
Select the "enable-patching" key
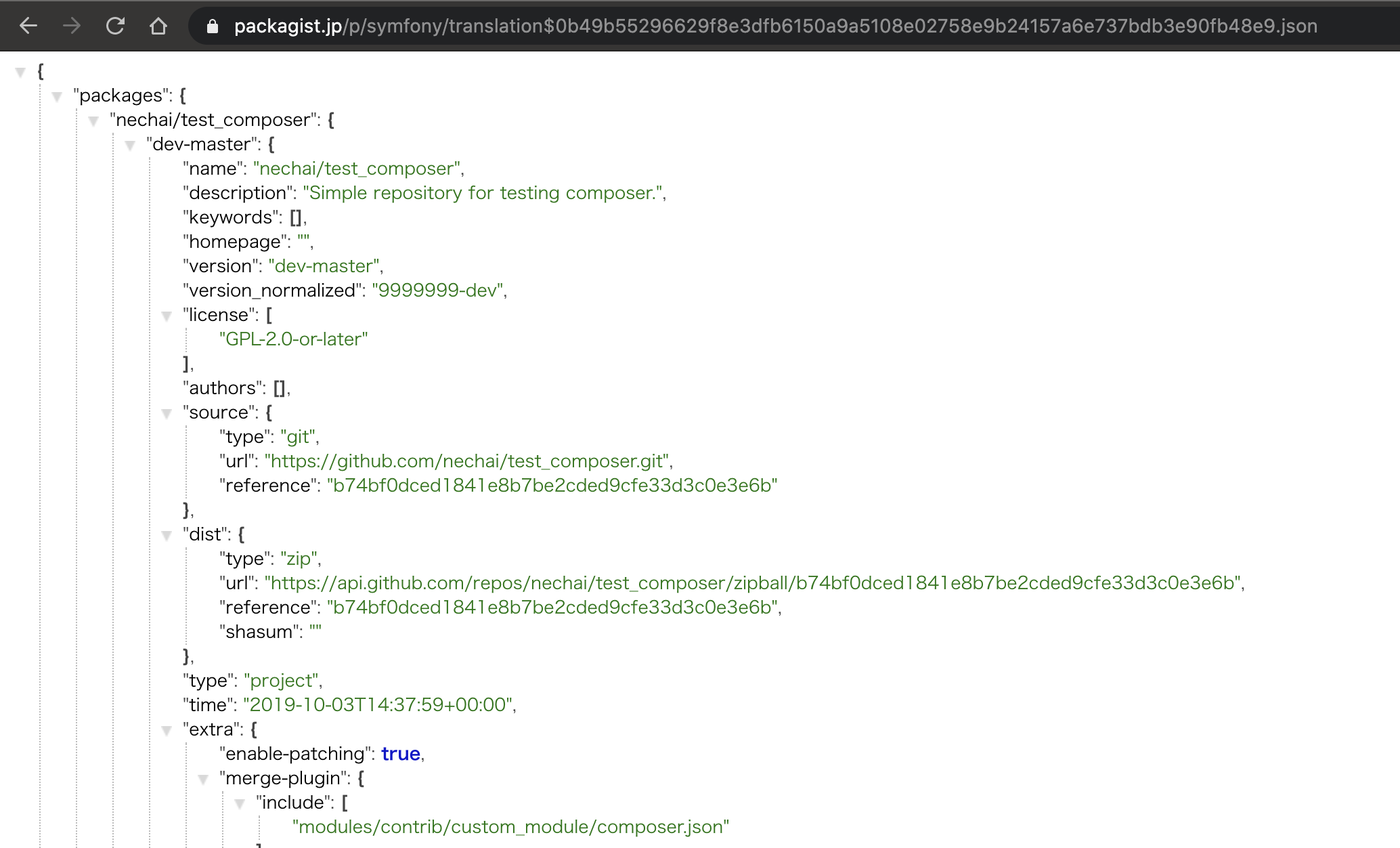click(295, 754)
